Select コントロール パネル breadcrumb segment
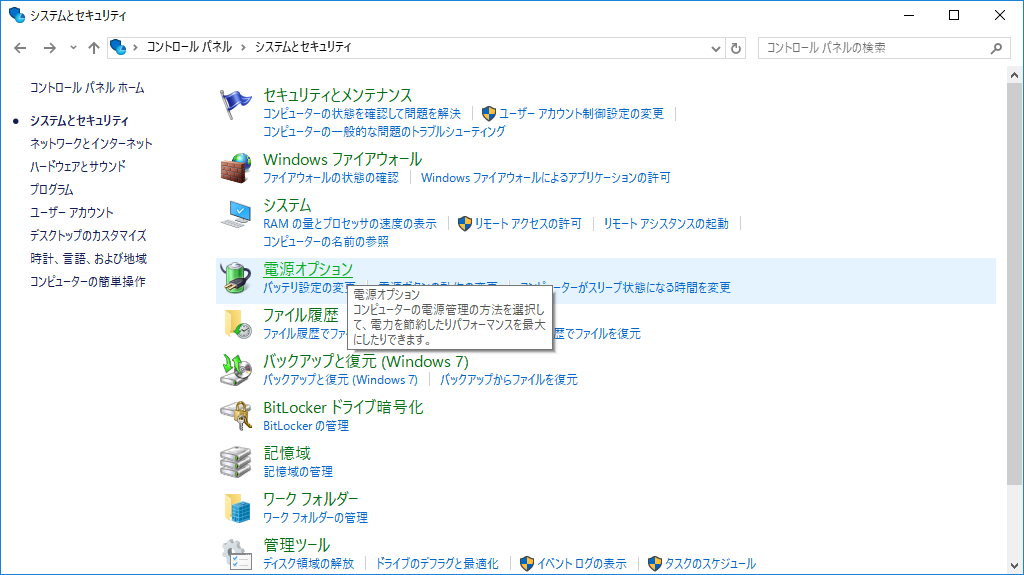Viewport: 1024px width, 575px height. (x=189, y=47)
